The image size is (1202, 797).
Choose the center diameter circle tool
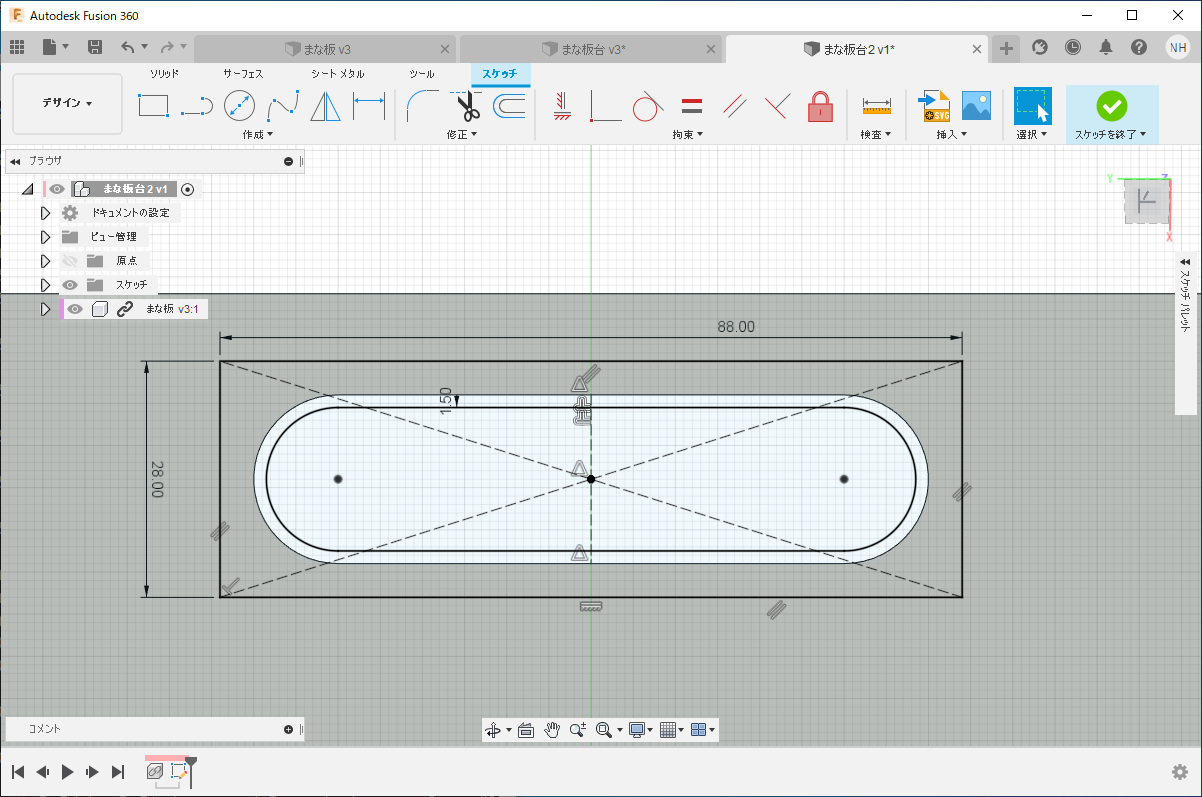239,105
